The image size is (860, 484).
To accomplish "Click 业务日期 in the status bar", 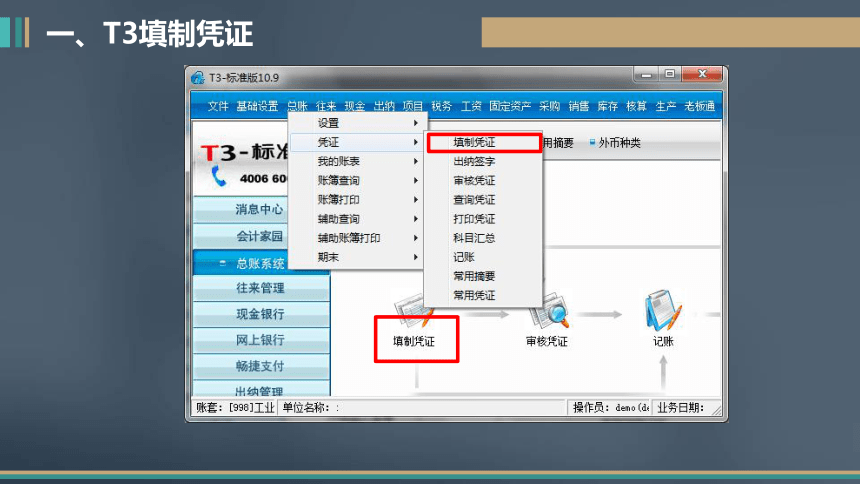I will tap(681, 408).
